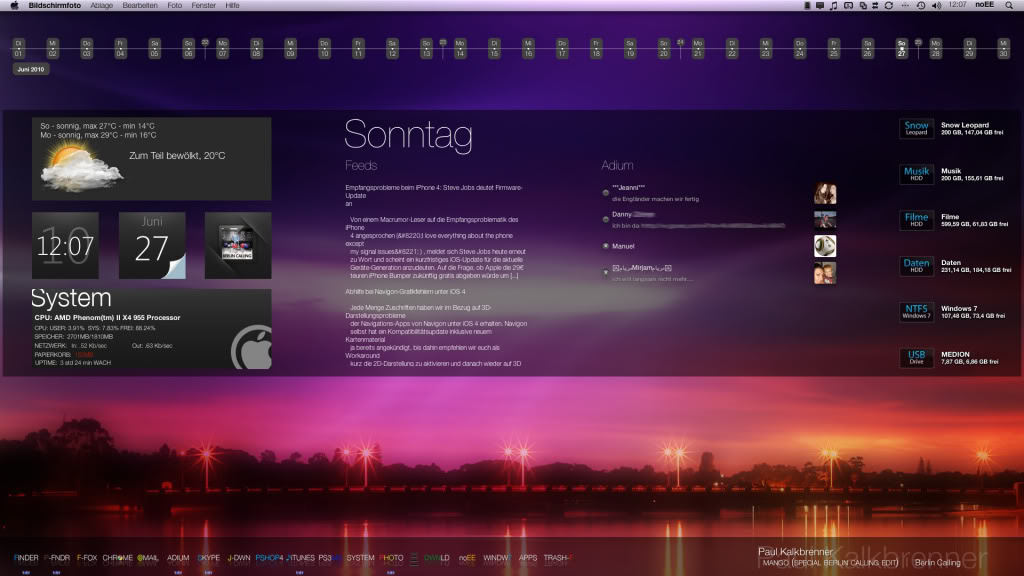Open the Fenster menu

pyautogui.click(x=203, y=5)
